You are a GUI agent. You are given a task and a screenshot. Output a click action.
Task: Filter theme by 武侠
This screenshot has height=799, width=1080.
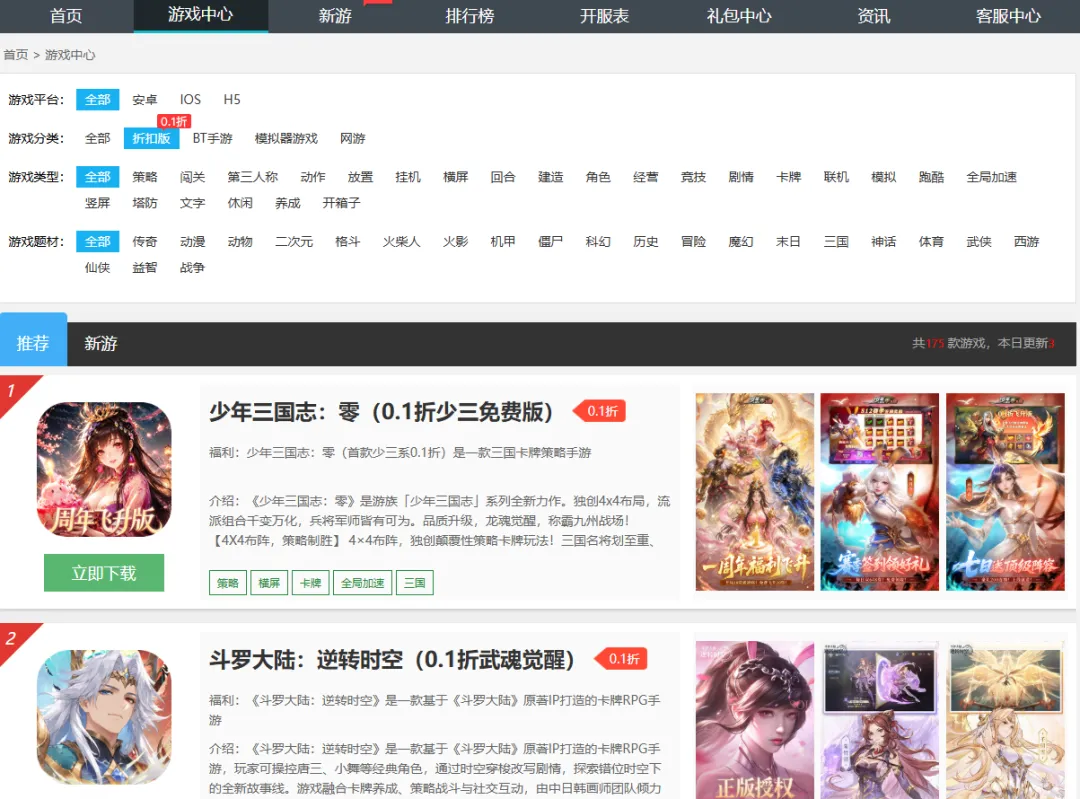[x=979, y=242]
